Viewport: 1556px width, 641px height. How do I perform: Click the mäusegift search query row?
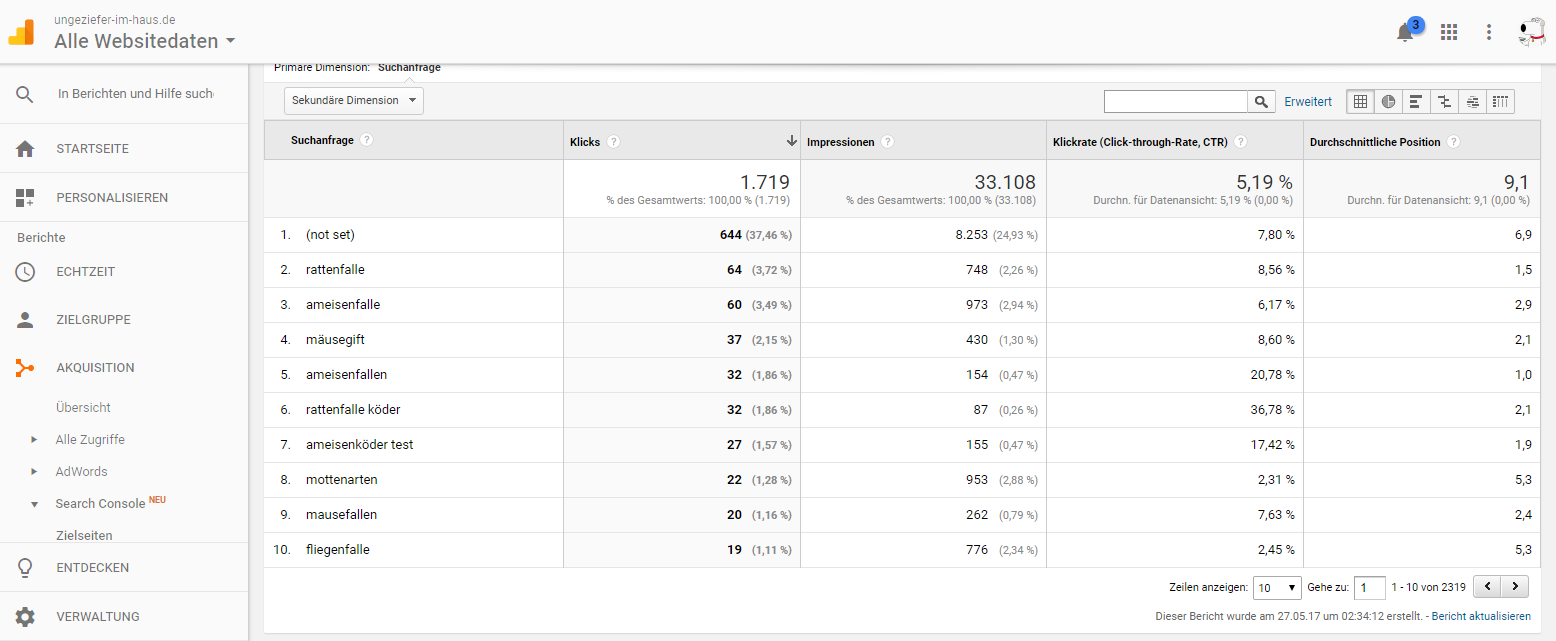[903, 340]
